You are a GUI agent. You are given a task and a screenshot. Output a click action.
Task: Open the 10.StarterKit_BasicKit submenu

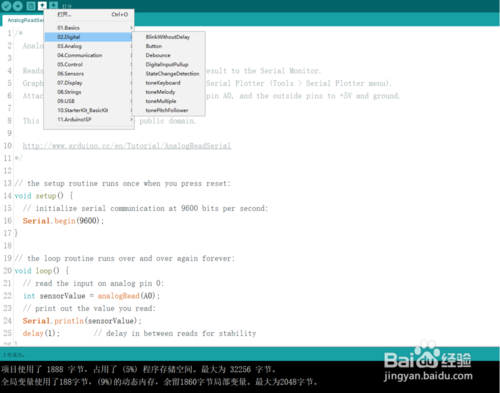89,110
